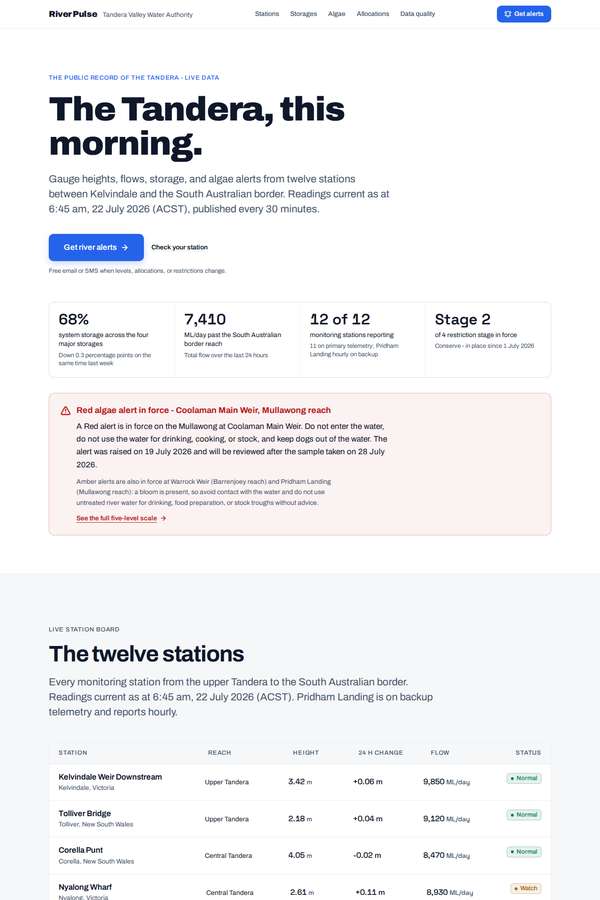600x900 pixels.
Task: Click the bell icon in Get alerts button
Action: click(508, 14)
